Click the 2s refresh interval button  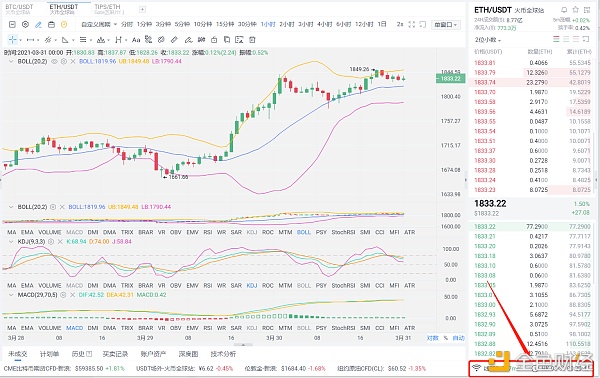(400, 24)
